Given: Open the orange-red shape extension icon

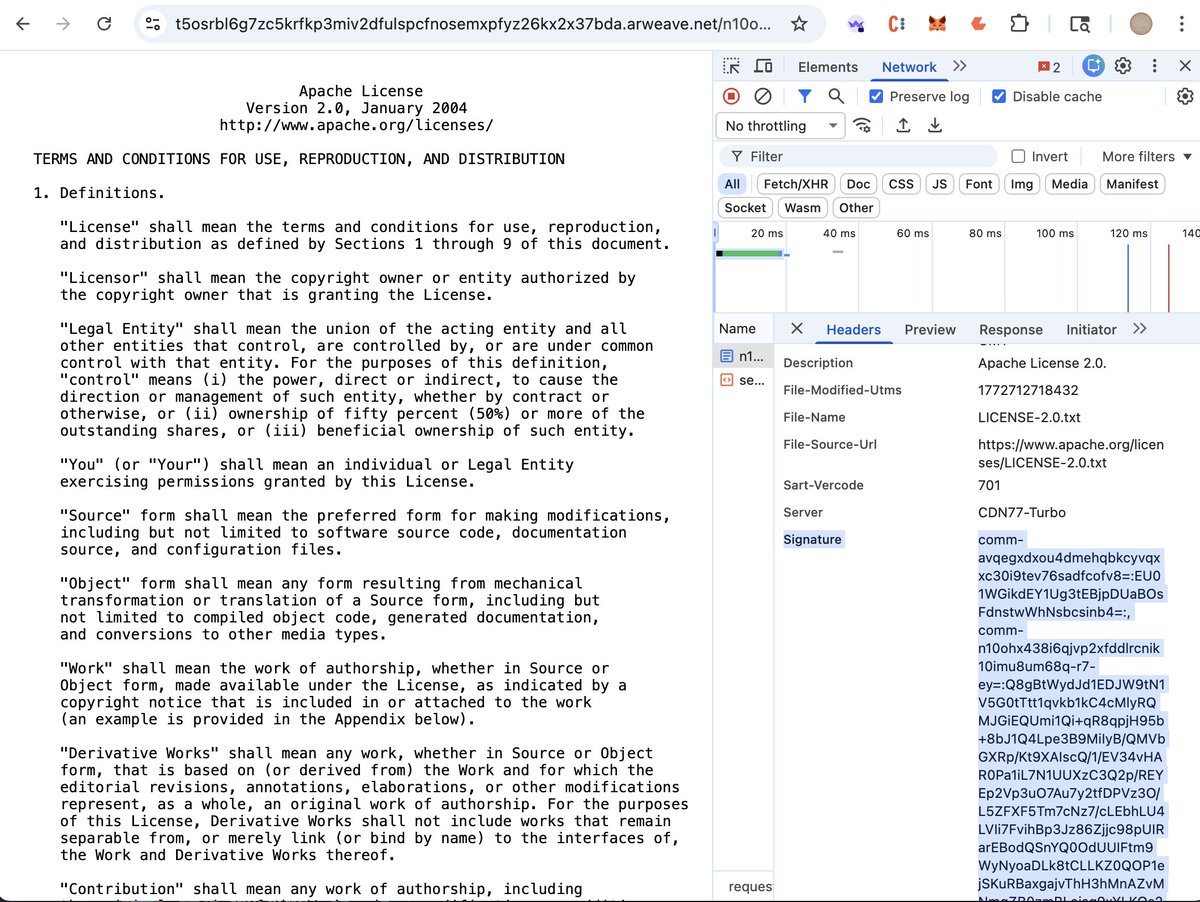Looking at the screenshot, I should (x=978, y=24).
